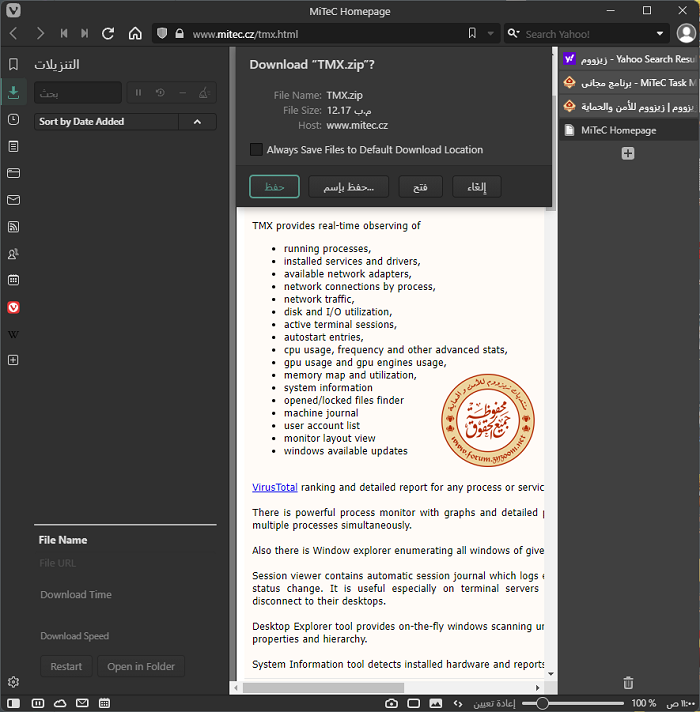
Task: Open the Window panel
Action: tap(14, 173)
